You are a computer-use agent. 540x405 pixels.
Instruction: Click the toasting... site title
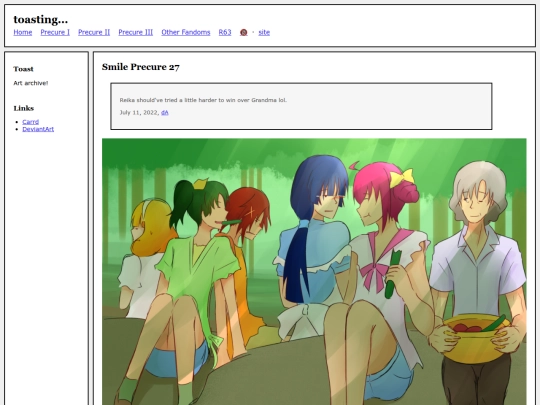(x=41, y=19)
